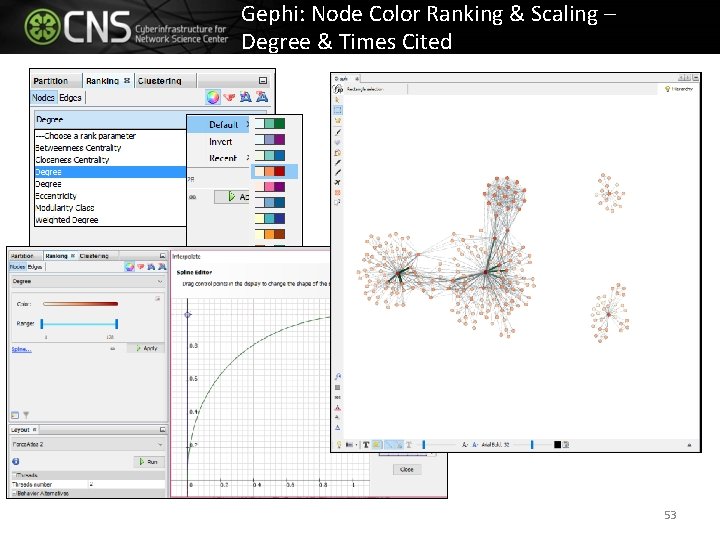This screenshot has width=720, height=540.
Task: Click the A- decrease font size icon
Action: coord(465,444)
